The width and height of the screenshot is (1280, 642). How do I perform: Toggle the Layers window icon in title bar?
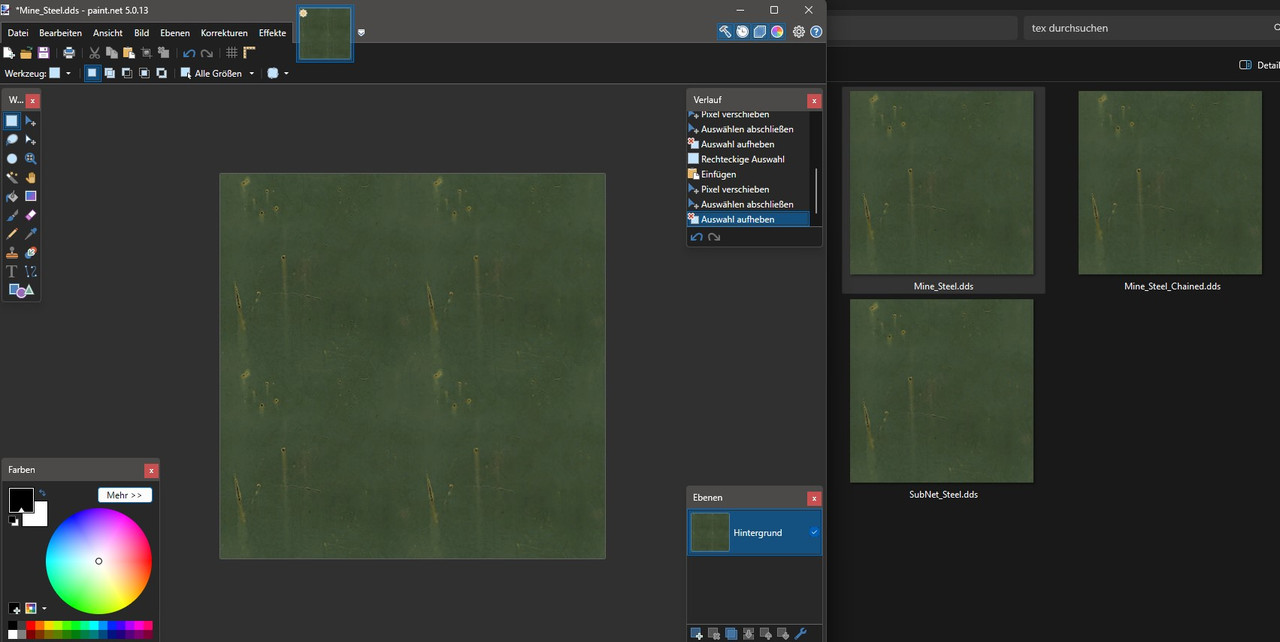point(759,32)
